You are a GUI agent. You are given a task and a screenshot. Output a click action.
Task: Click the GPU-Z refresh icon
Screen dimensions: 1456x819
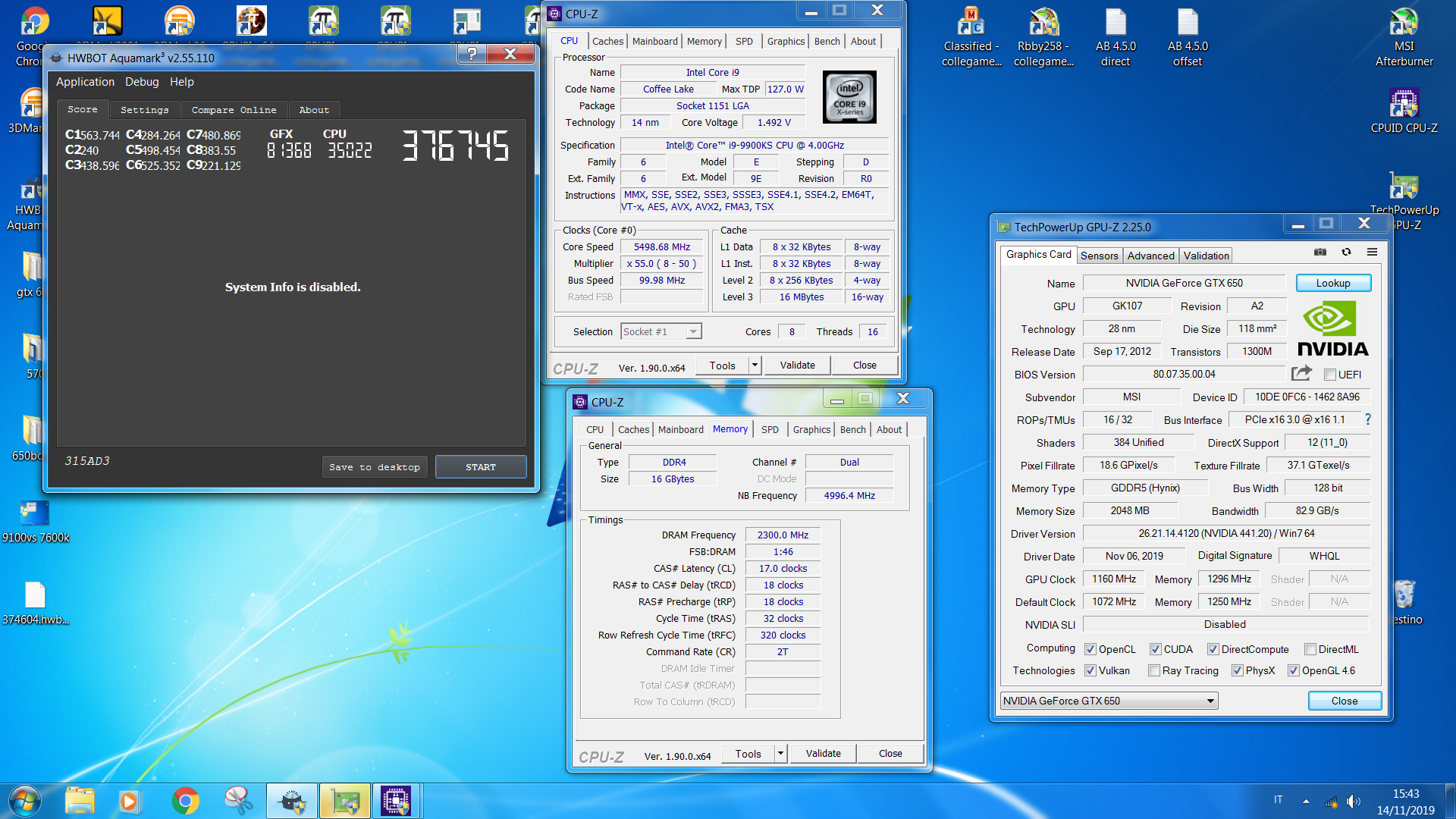pos(1346,252)
